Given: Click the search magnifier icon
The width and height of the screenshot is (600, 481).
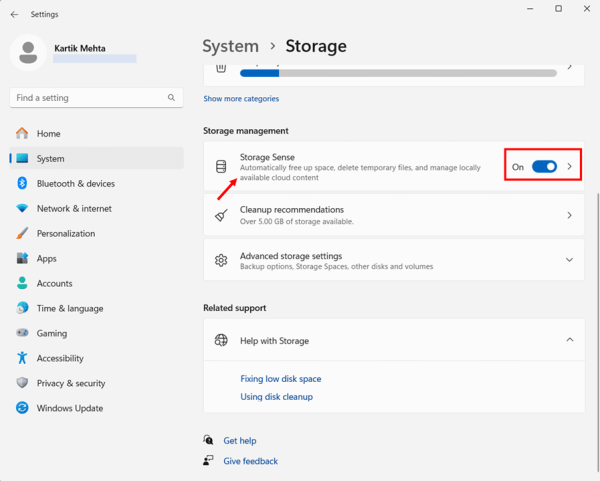Looking at the screenshot, I should pyautogui.click(x=171, y=98).
